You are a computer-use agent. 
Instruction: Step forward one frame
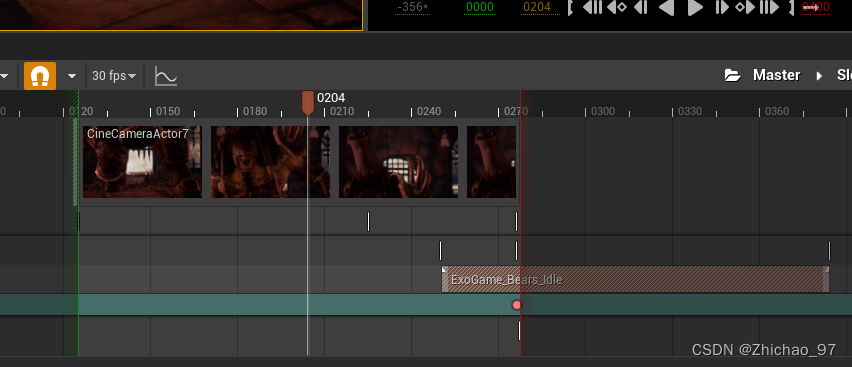coord(722,8)
